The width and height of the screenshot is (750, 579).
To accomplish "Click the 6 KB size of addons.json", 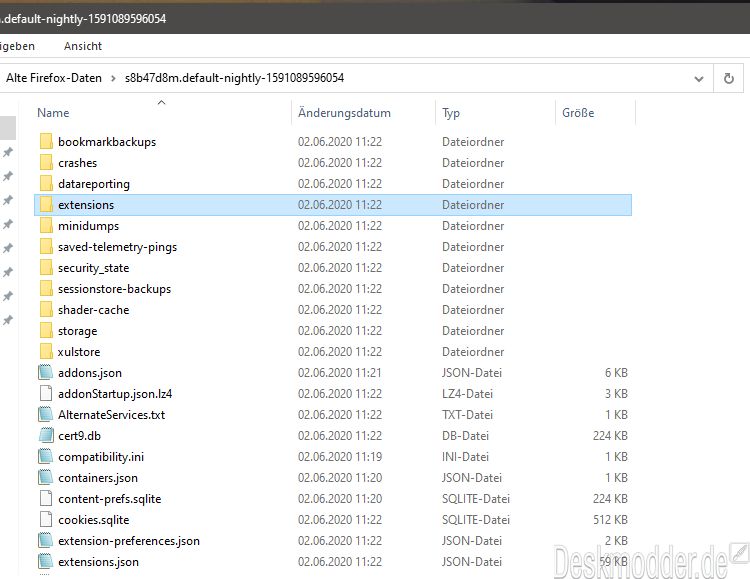I will [617, 373].
